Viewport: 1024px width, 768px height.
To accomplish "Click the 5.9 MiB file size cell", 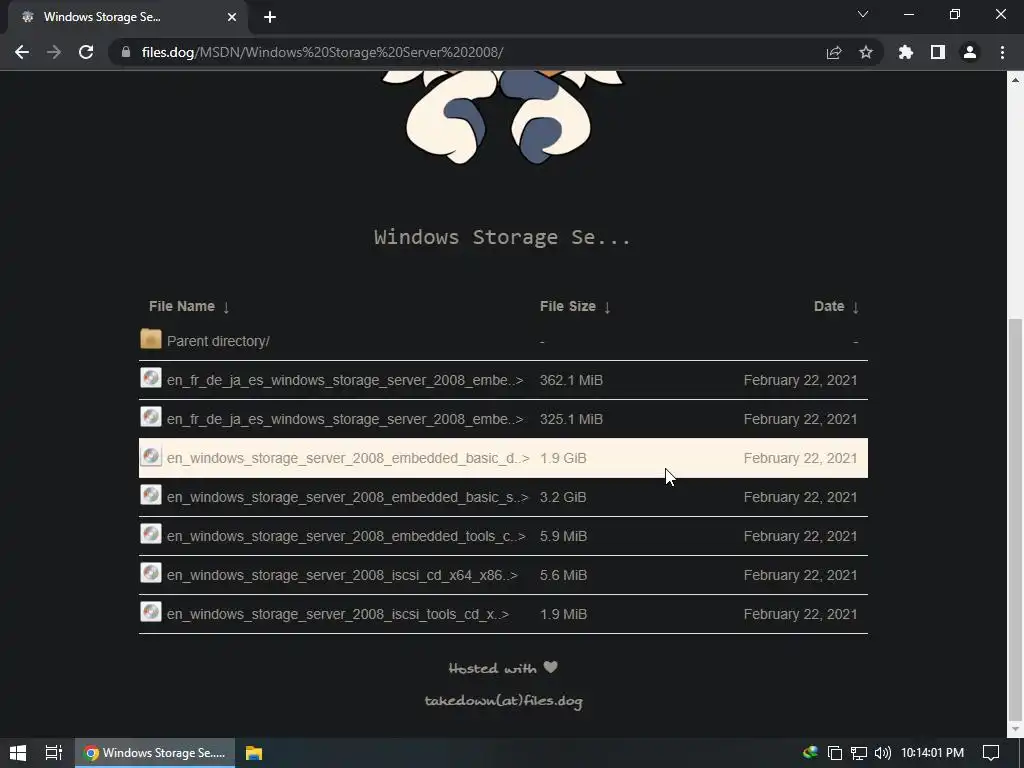I will coord(563,536).
